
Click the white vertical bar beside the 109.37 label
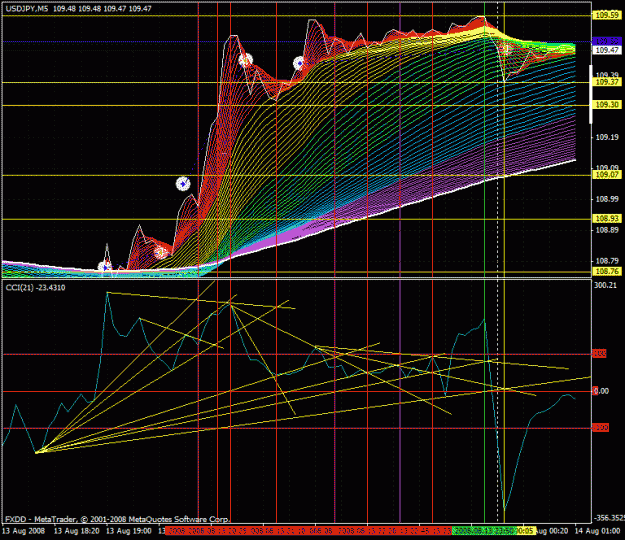591,94
